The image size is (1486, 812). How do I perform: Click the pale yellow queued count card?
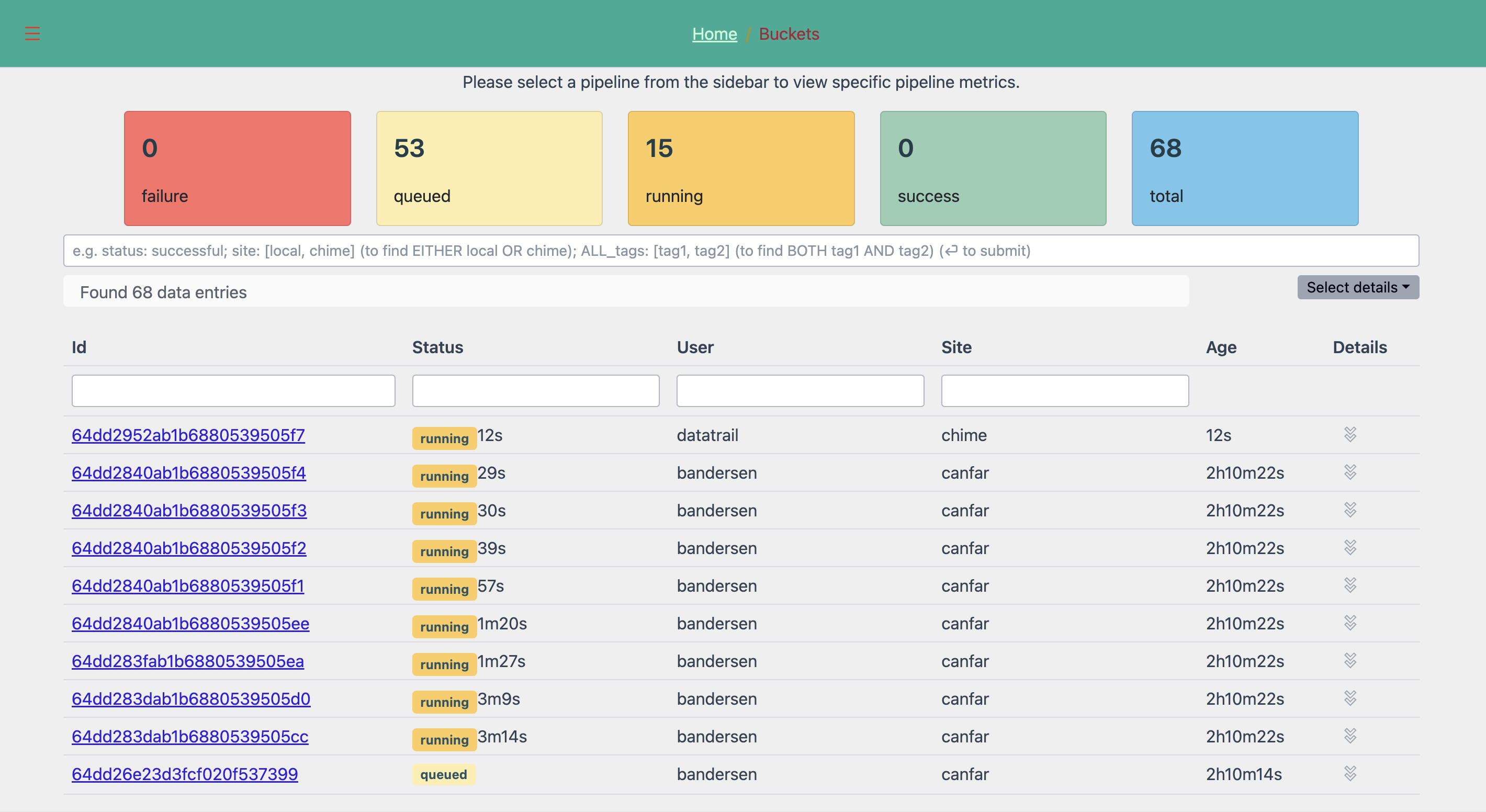tap(489, 168)
